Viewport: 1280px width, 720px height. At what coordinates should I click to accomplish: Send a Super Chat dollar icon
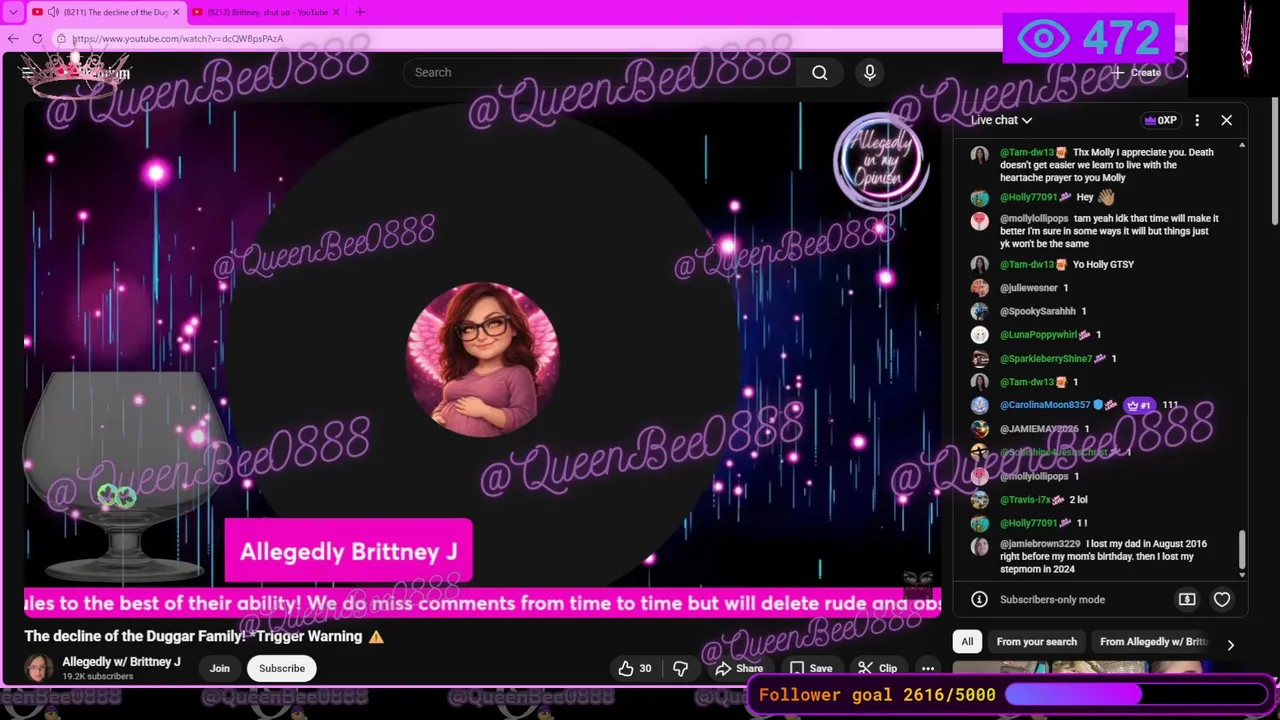point(1187,599)
